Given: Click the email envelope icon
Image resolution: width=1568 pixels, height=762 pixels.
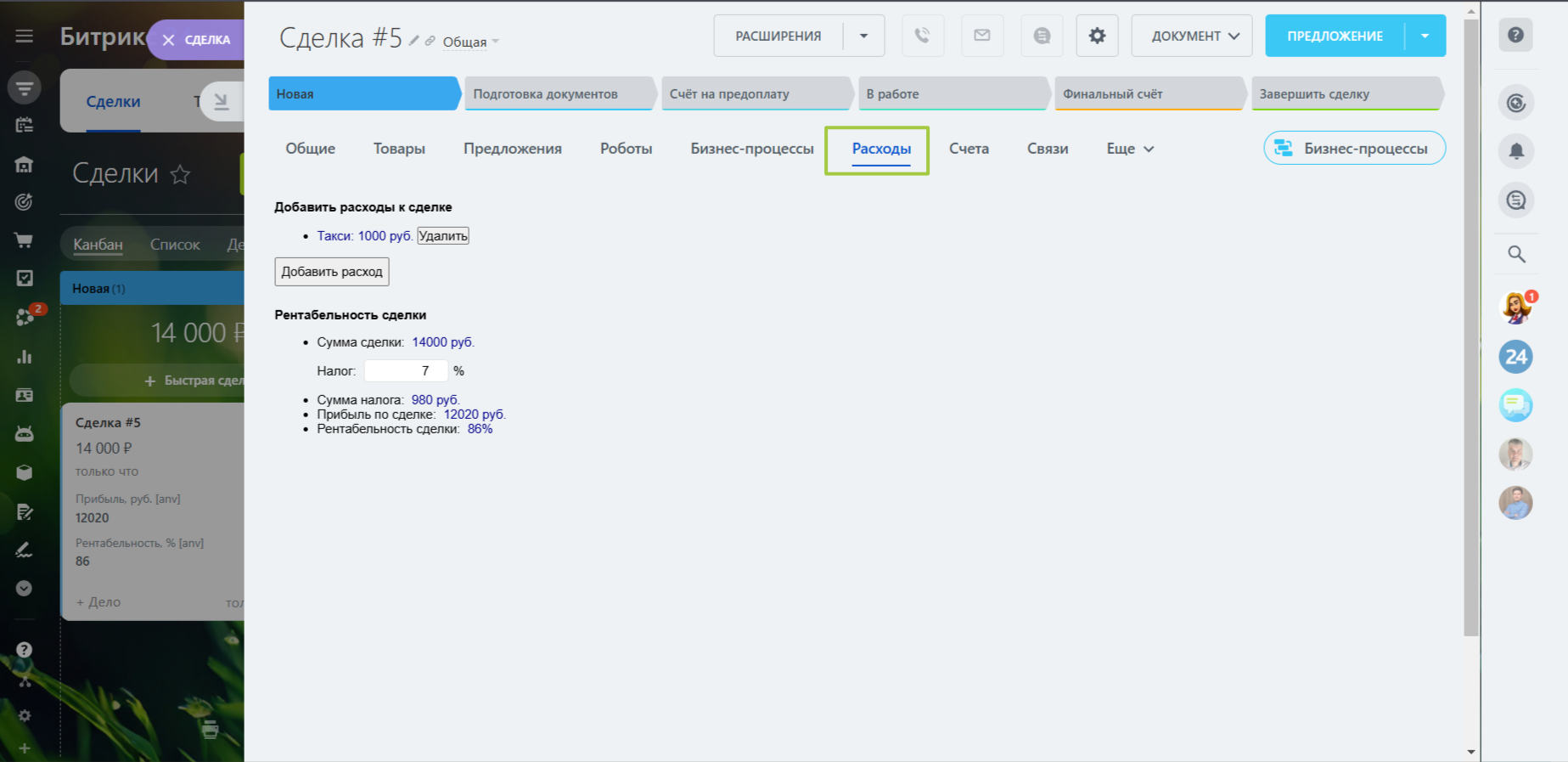Looking at the screenshot, I should pos(982,36).
